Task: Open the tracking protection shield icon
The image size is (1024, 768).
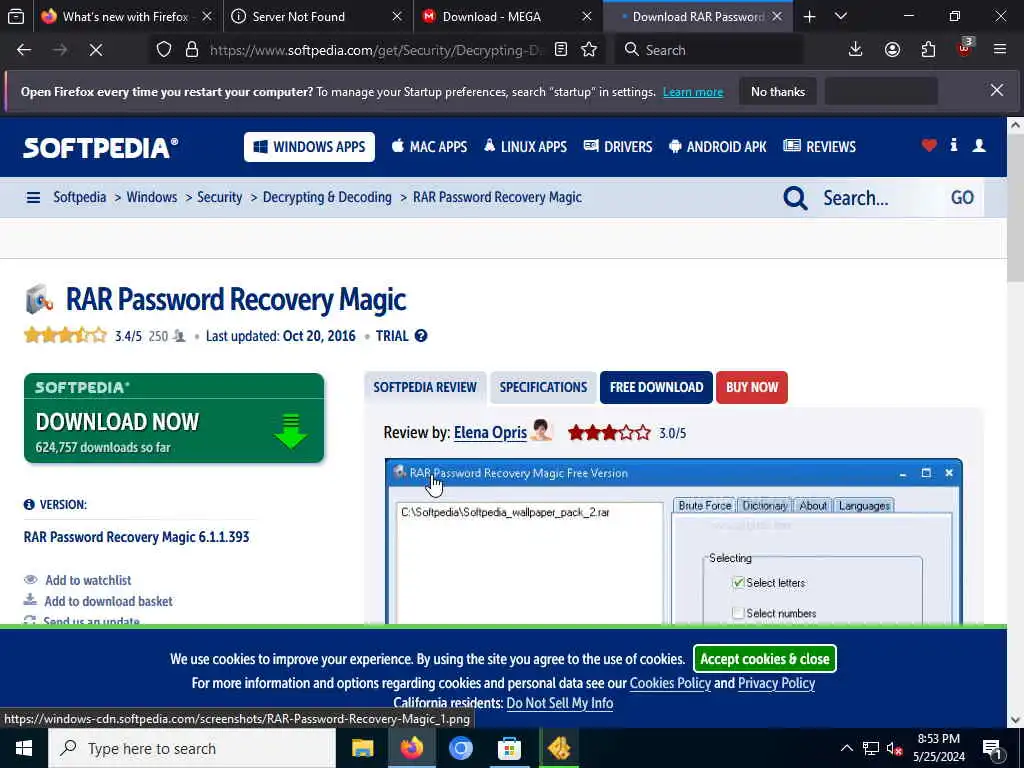Action: (x=164, y=50)
